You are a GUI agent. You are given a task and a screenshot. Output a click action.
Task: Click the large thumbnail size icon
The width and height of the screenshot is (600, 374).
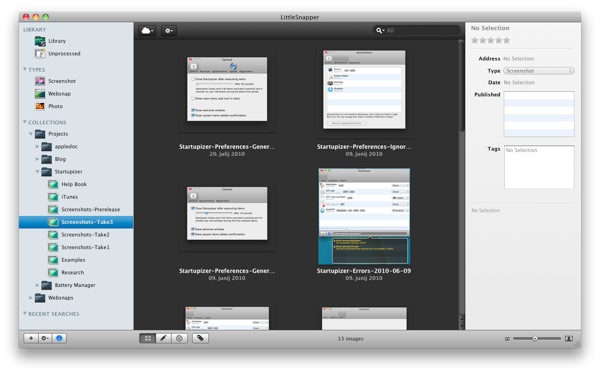[569, 339]
